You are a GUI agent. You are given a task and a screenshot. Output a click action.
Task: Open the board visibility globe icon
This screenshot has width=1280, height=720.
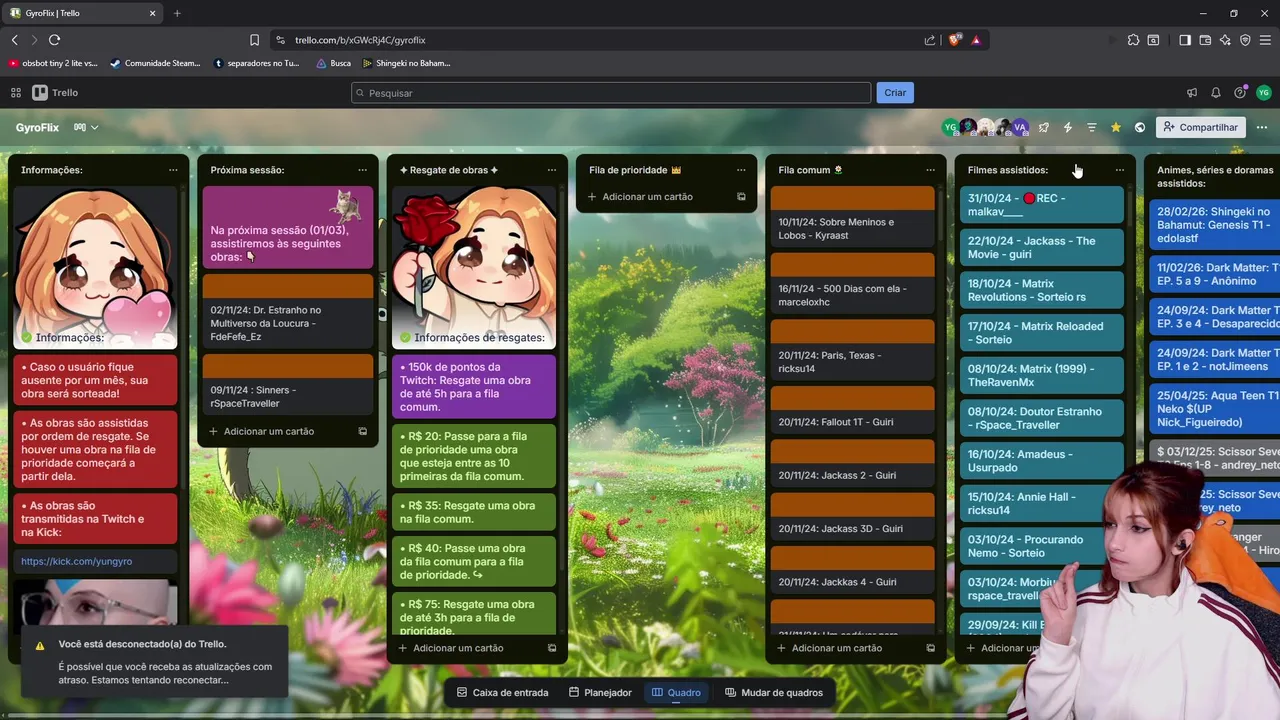click(x=1140, y=127)
